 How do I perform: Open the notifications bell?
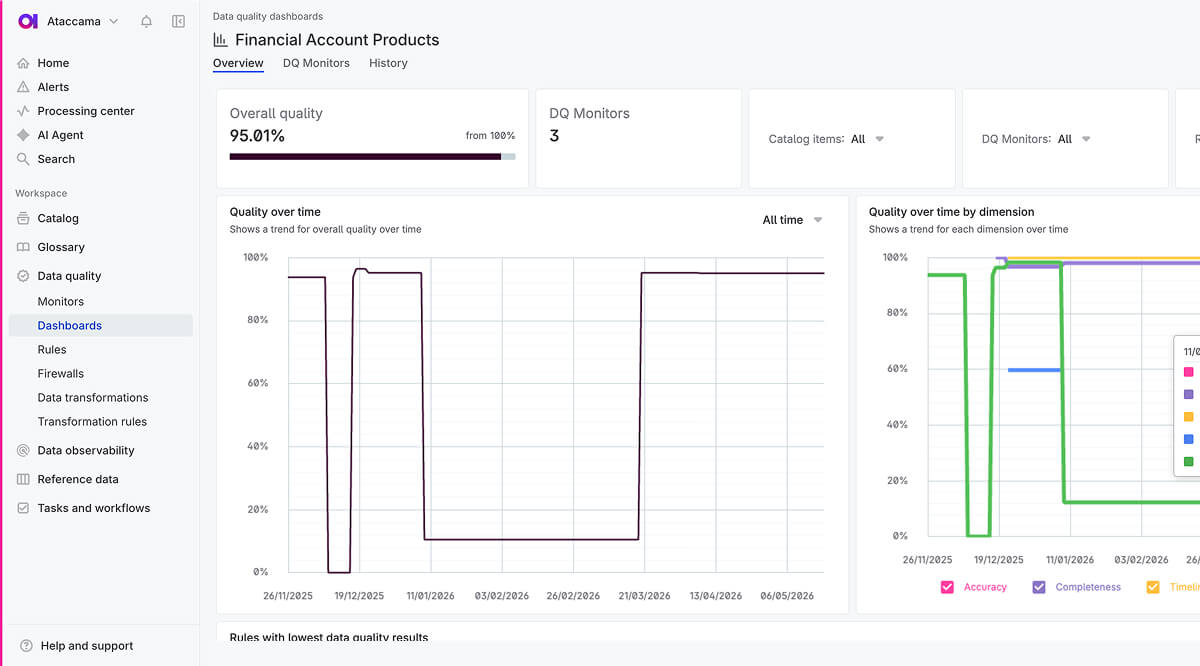pos(146,21)
